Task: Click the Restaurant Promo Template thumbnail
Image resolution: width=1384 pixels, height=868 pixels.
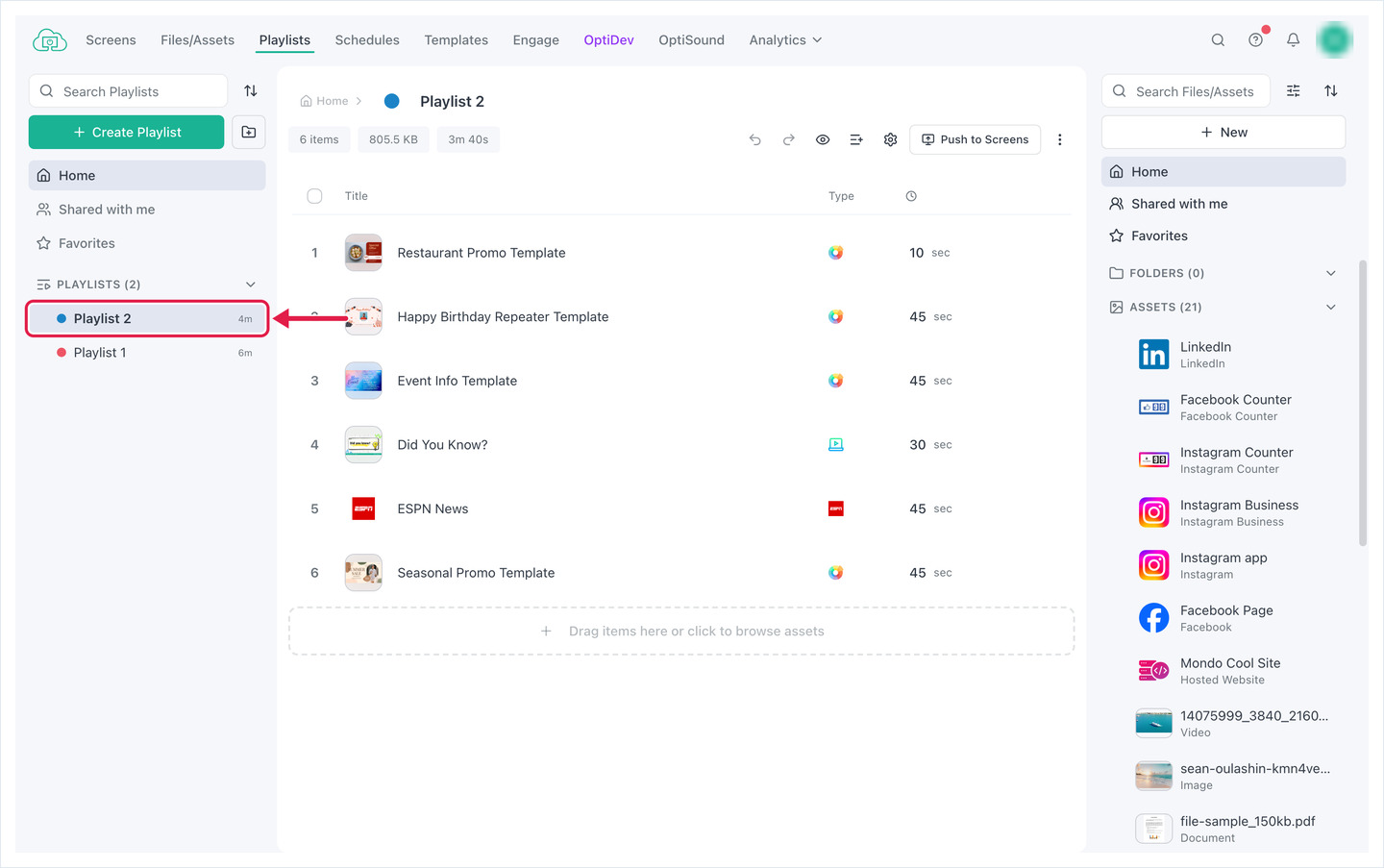Action: coord(363,253)
